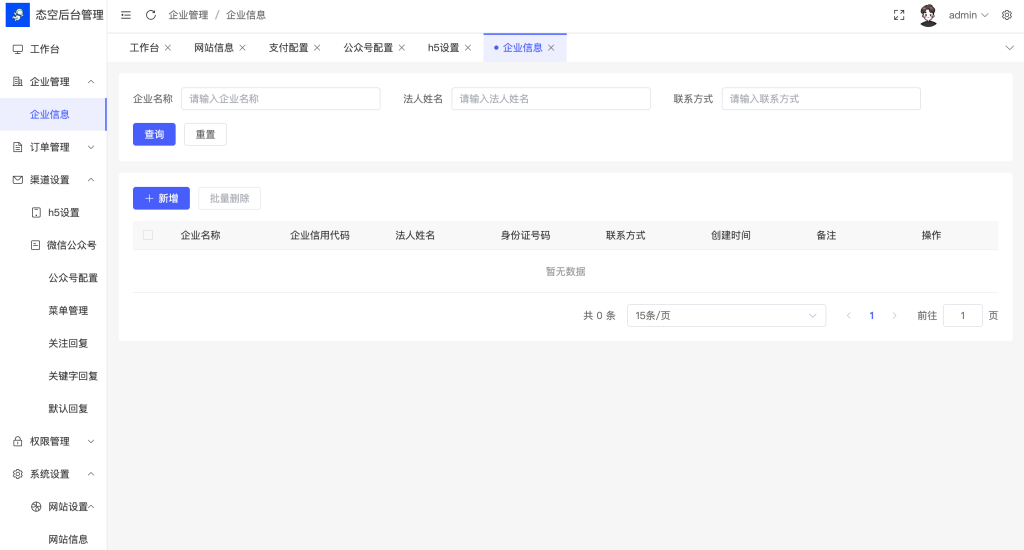Collapse the 渠道设置 menu chevron
1024x550 pixels.
tap(91, 180)
